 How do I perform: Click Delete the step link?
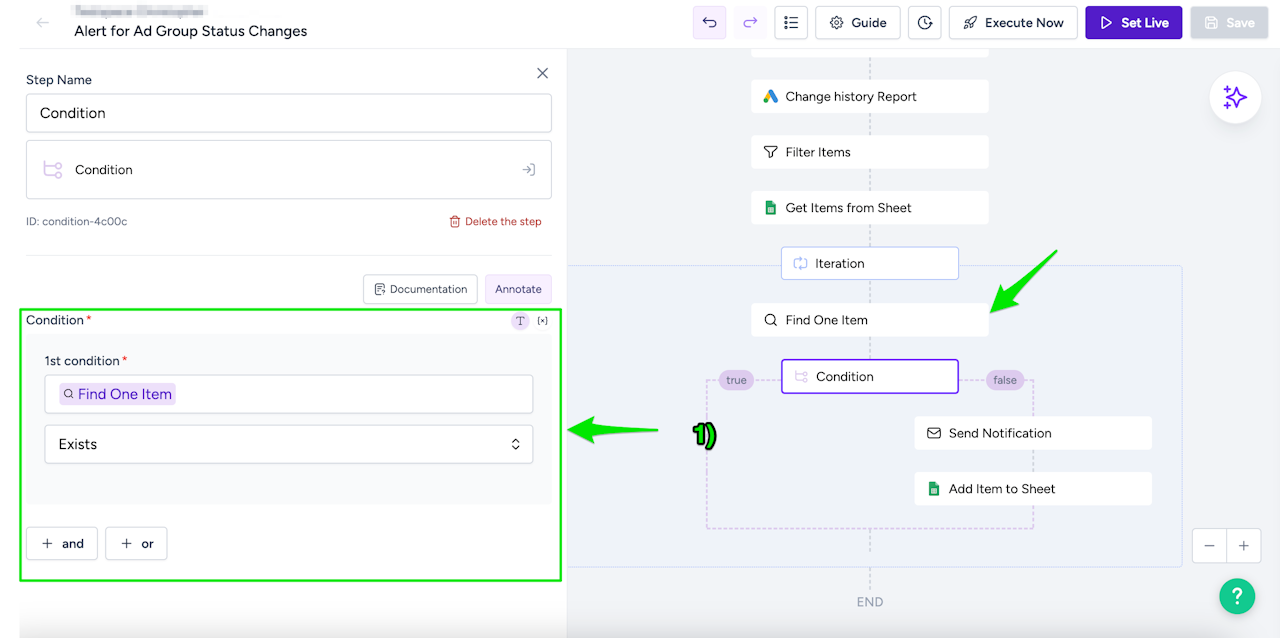496,222
